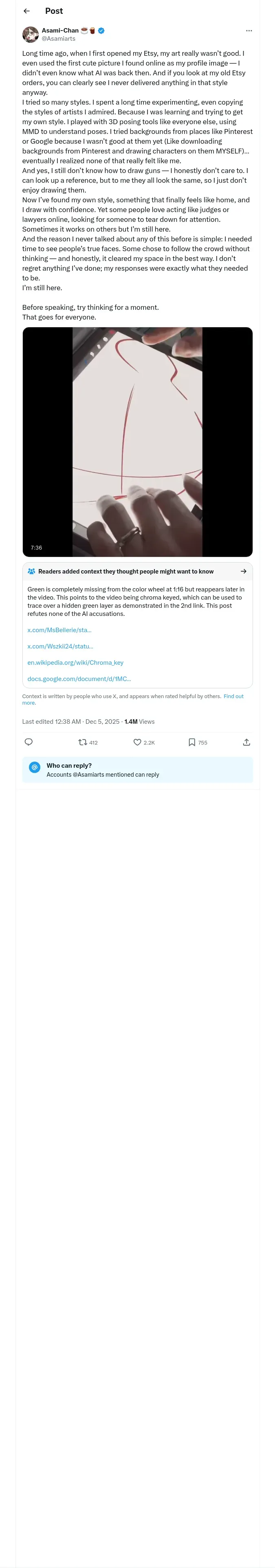Image resolution: width=275 pixels, height=1568 pixels.
Task: Visit the Wikipedia Chroma_key link
Action: coord(75,662)
